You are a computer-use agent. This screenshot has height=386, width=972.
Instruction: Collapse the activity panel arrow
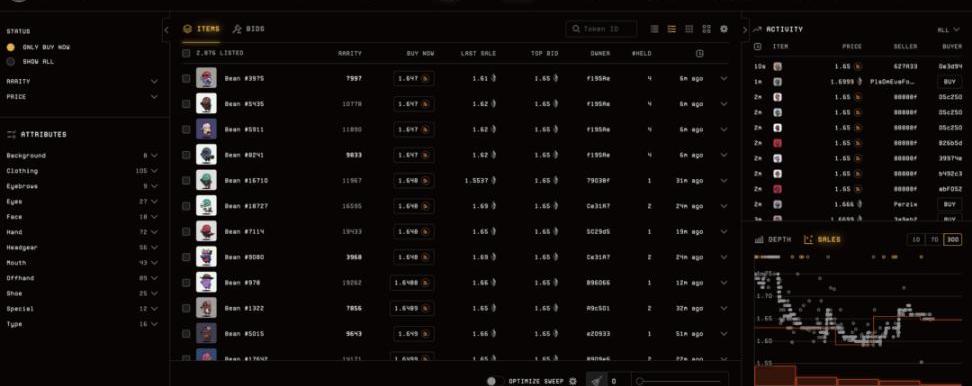(745, 29)
